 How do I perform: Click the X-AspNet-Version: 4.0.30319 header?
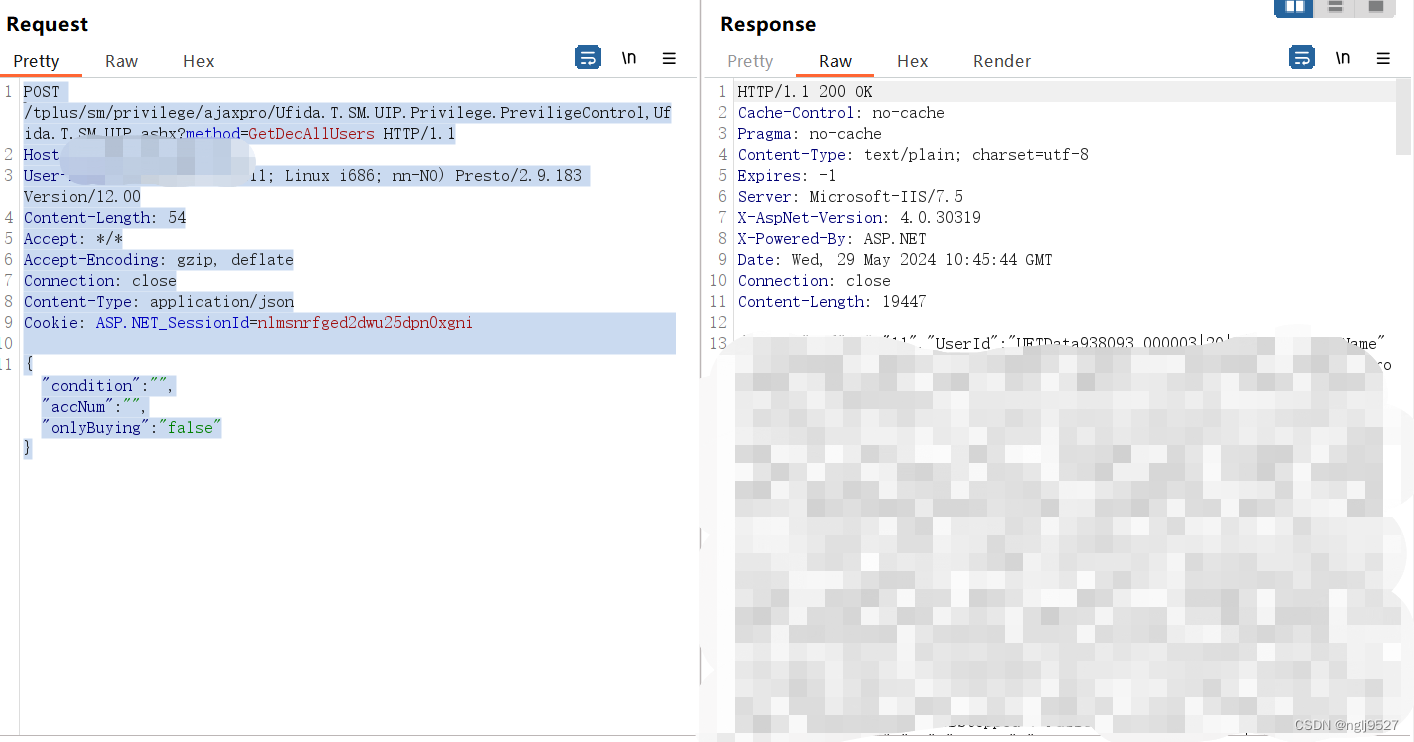859,218
